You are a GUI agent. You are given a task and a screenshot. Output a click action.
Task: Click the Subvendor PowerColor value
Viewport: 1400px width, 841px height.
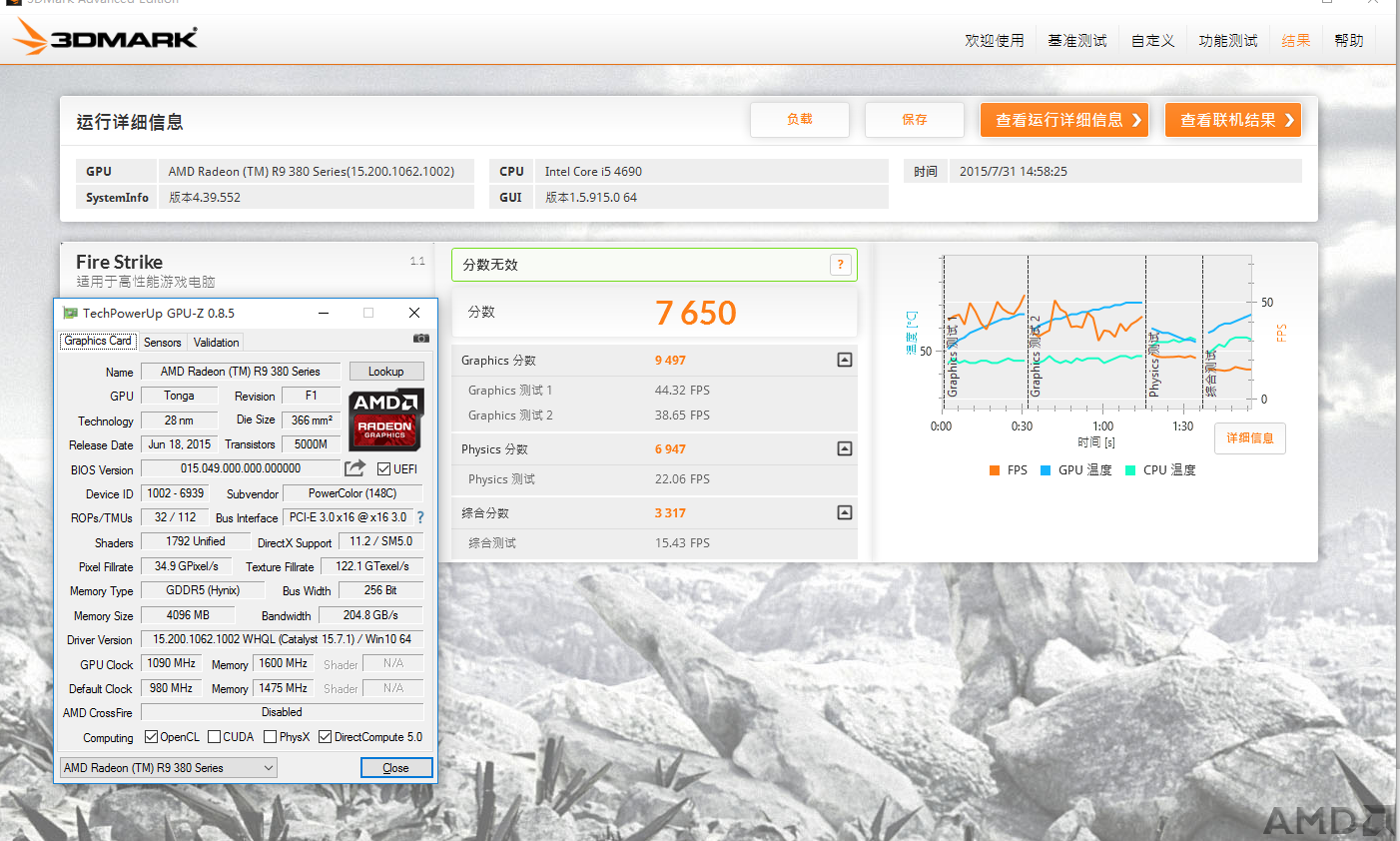352,492
